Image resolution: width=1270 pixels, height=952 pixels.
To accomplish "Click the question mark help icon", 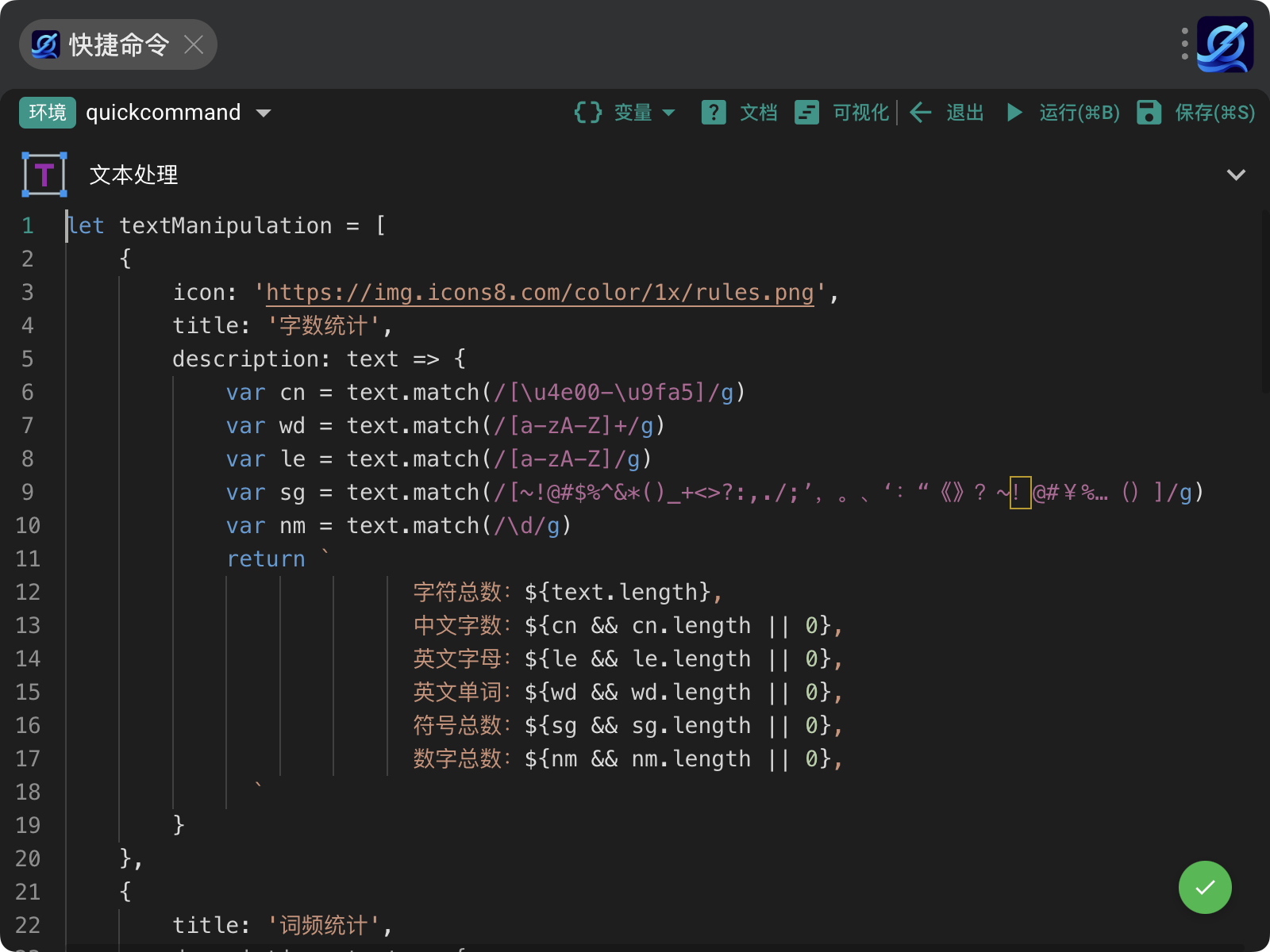I will tap(714, 113).
